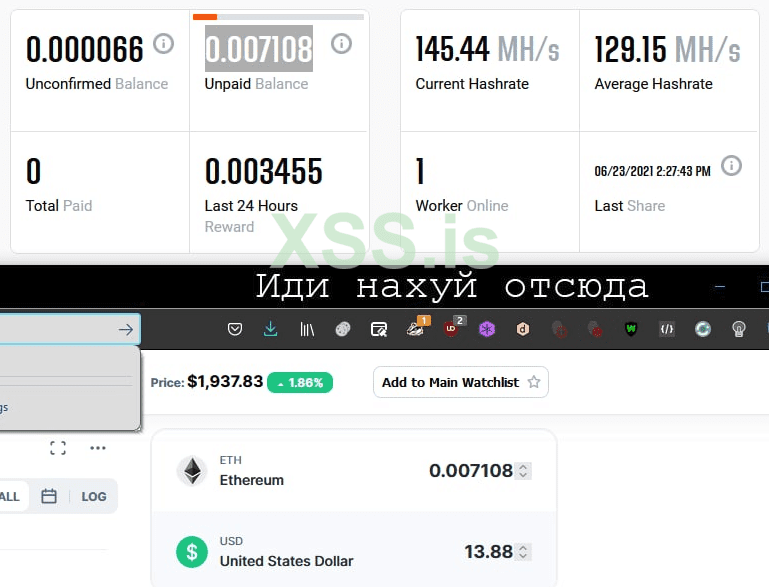Click the 0.000066 unconfirmed balance value
This screenshot has width=769, height=587.
click(84, 50)
